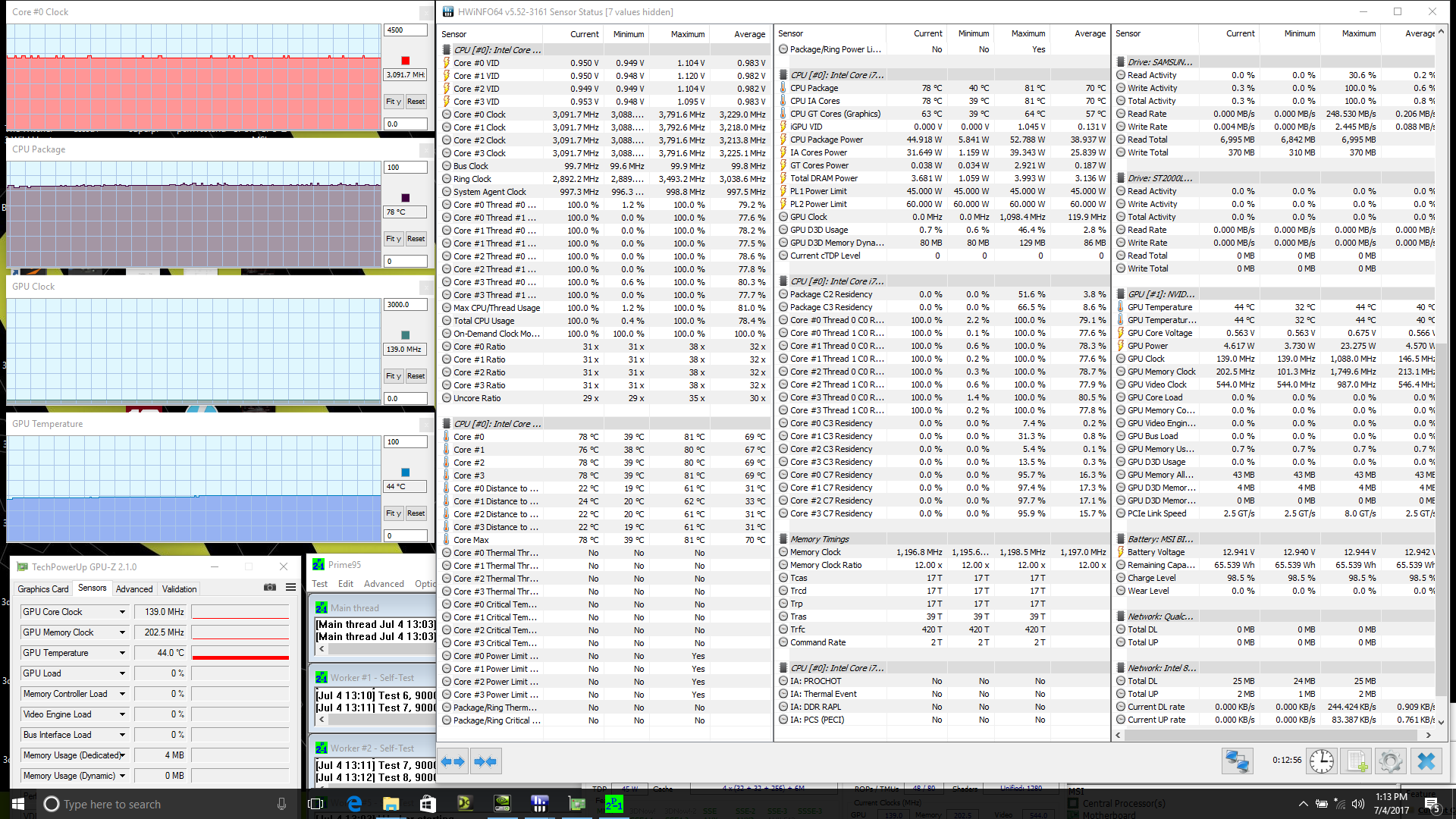Open the Prime95 Edit menu
This screenshot has height=819, width=1456.
(346, 584)
